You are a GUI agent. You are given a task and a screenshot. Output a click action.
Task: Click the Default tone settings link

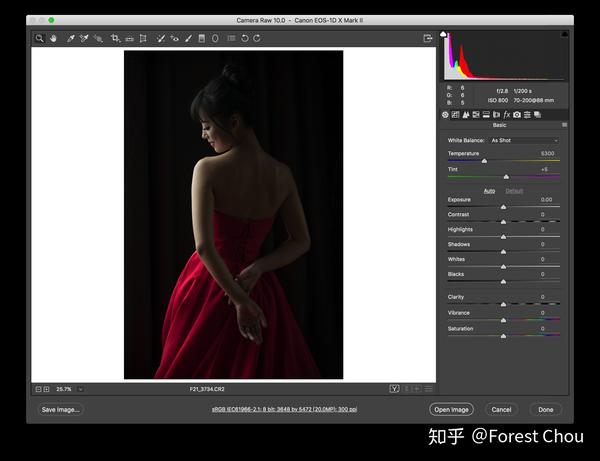[514, 191]
